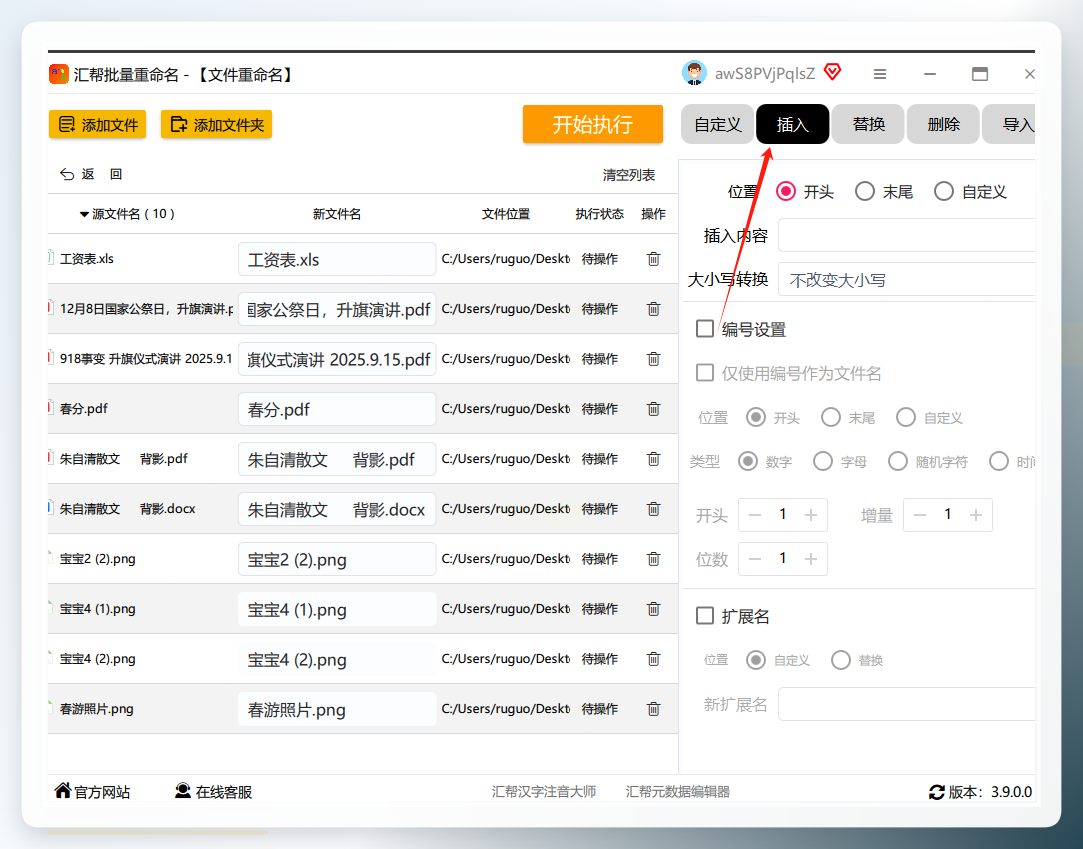The image size is (1083, 849).
Task: Enable the 编号设置 checkbox
Action: (x=705, y=329)
